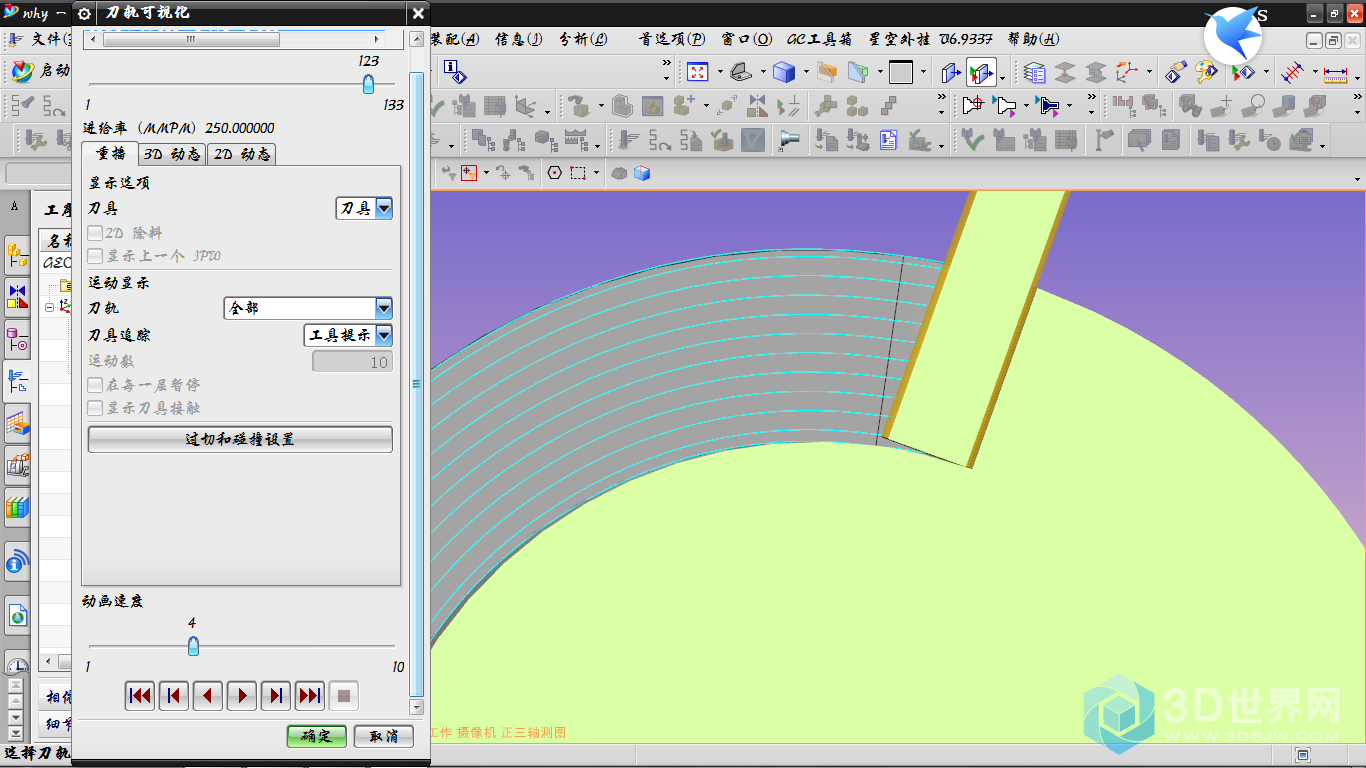Open the 刀具 display dropdown
Image resolution: width=1366 pixels, height=768 pixels.
pyautogui.click(x=364, y=208)
